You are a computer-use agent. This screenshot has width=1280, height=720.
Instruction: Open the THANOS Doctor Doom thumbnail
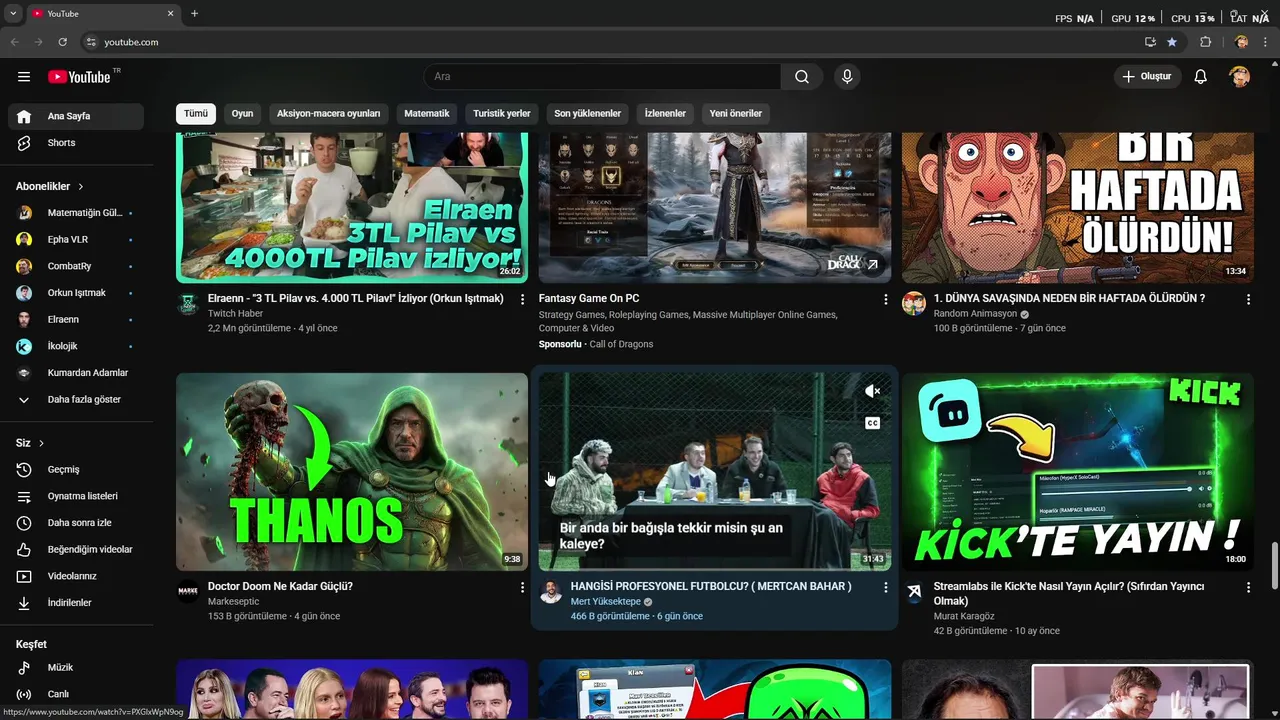(352, 472)
